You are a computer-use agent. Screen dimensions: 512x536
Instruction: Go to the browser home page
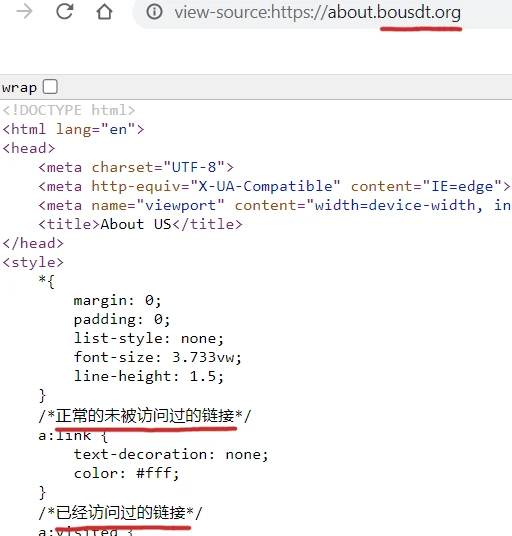(x=104, y=12)
